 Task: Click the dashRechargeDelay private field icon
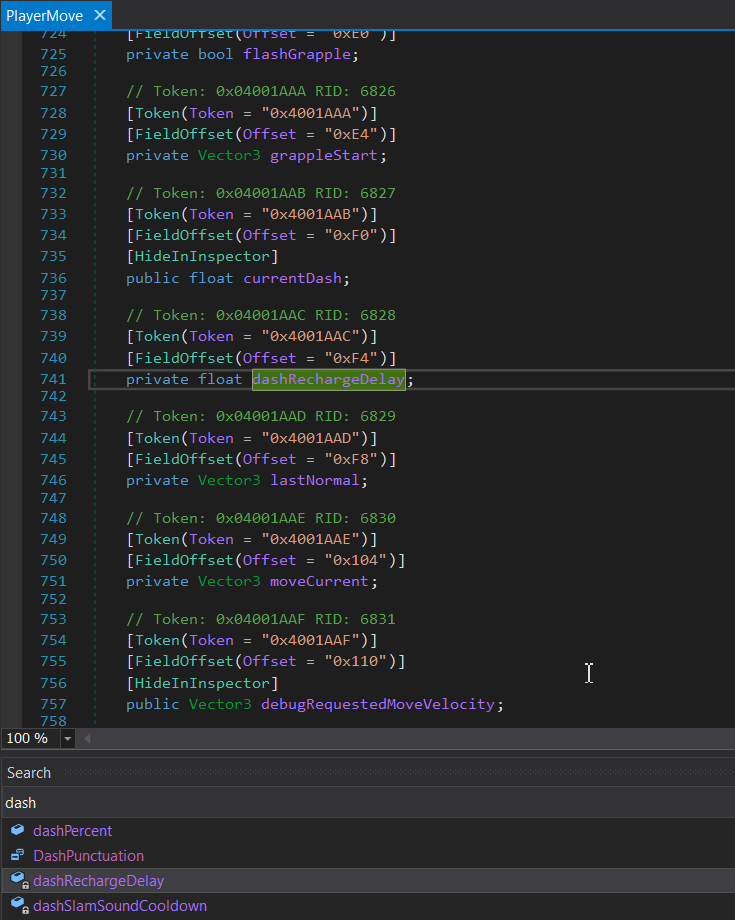point(17,881)
